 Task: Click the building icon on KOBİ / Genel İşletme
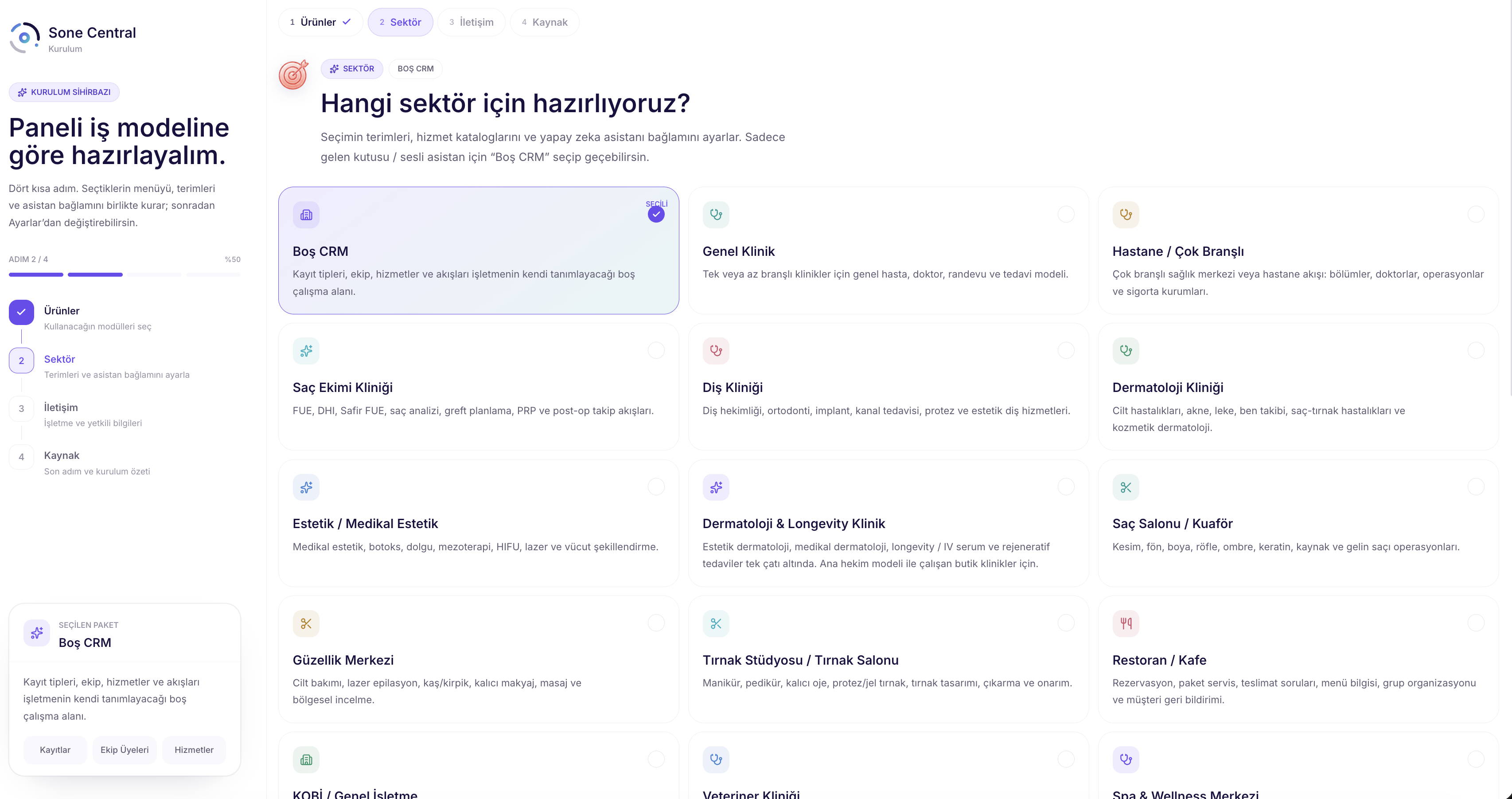[x=306, y=760]
